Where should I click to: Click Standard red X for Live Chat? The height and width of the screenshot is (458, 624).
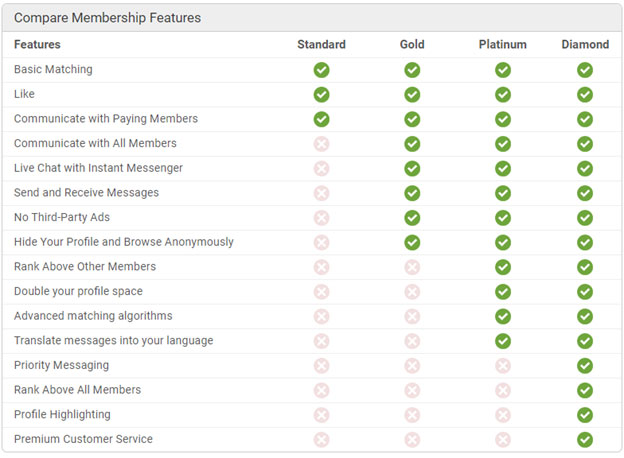321,169
